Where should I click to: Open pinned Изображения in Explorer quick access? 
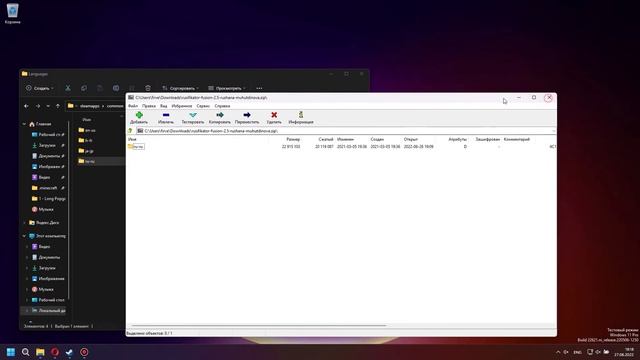point(48,167)
